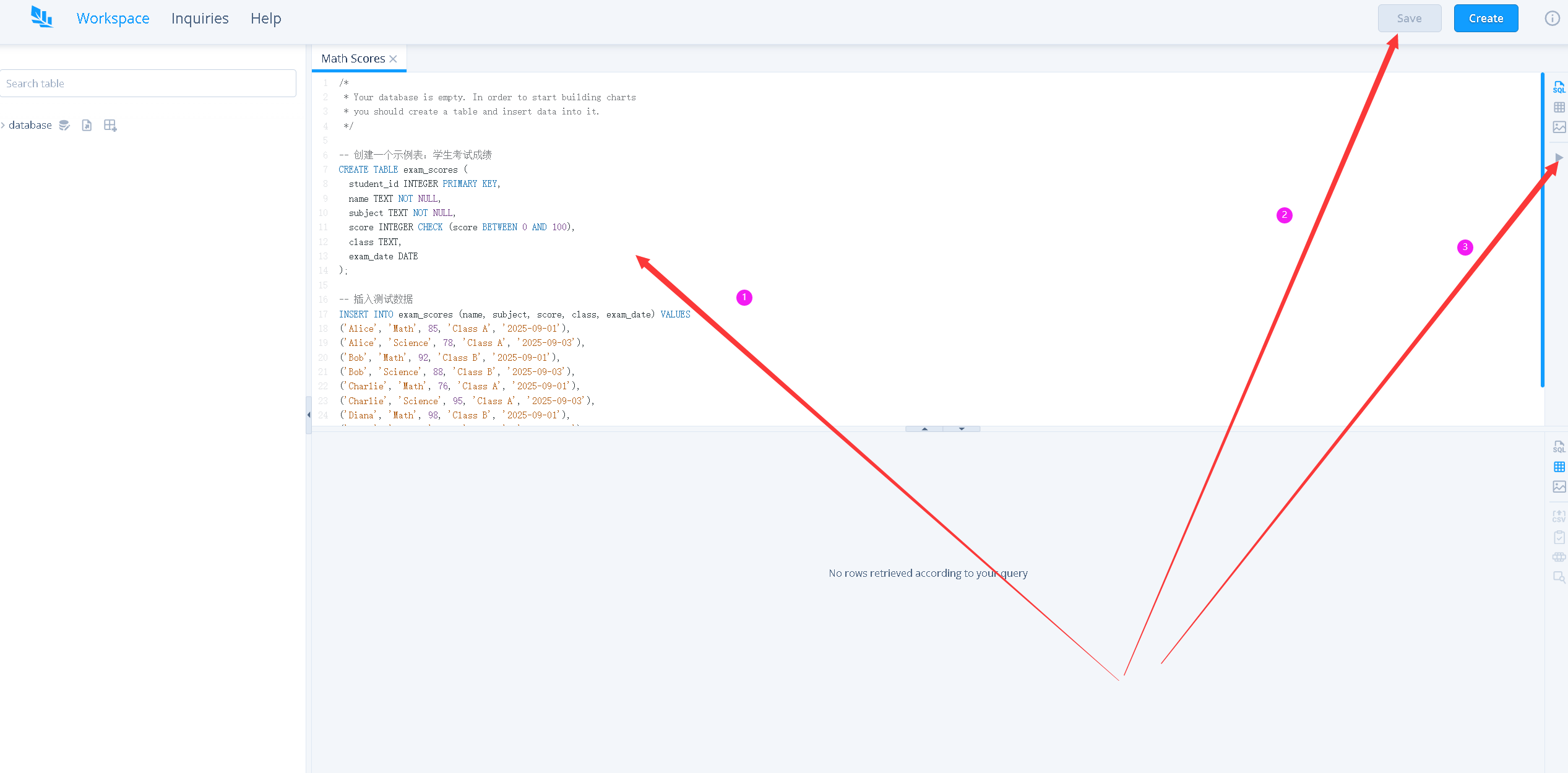
Task: Show SQL editor in bottom pane
Action: pos(1559,446)
